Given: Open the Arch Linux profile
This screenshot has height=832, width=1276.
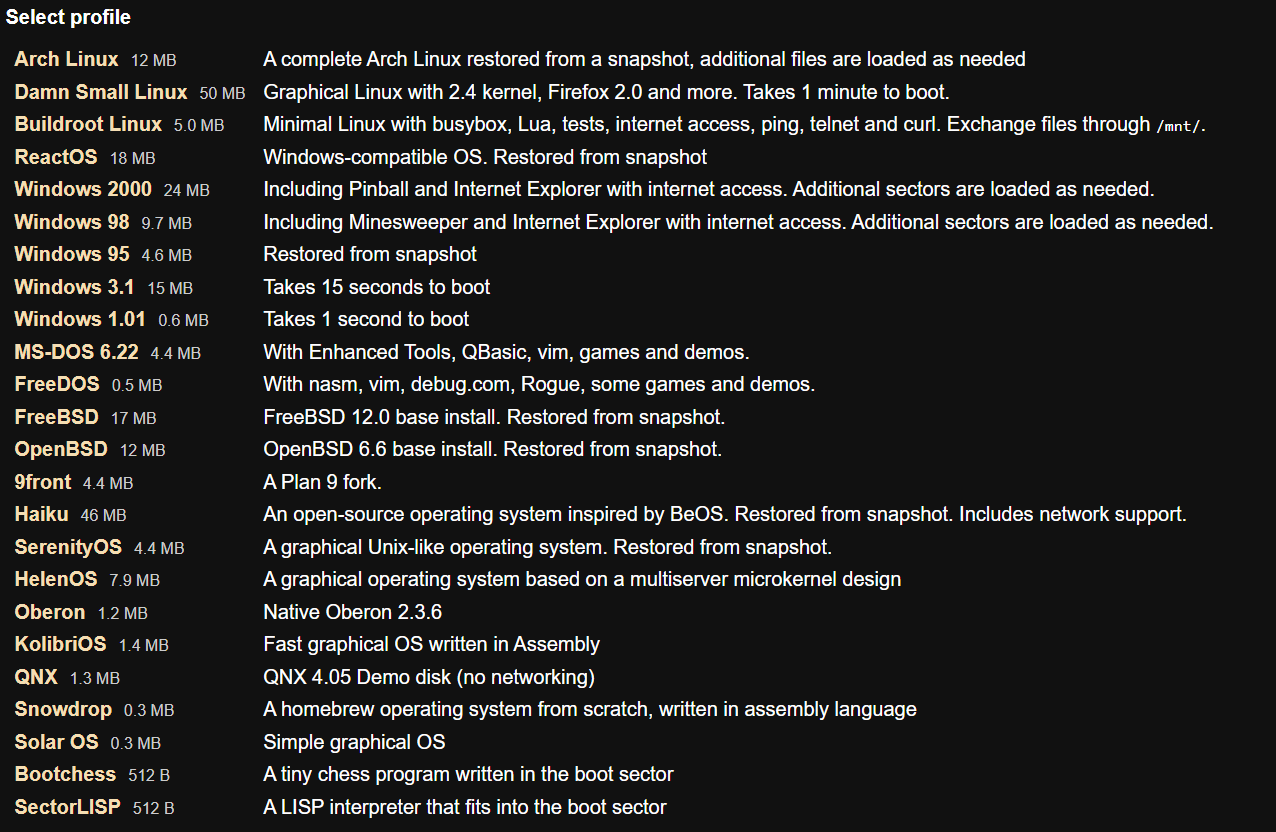Looking at the screenshot, I should (x=66, y=60).
